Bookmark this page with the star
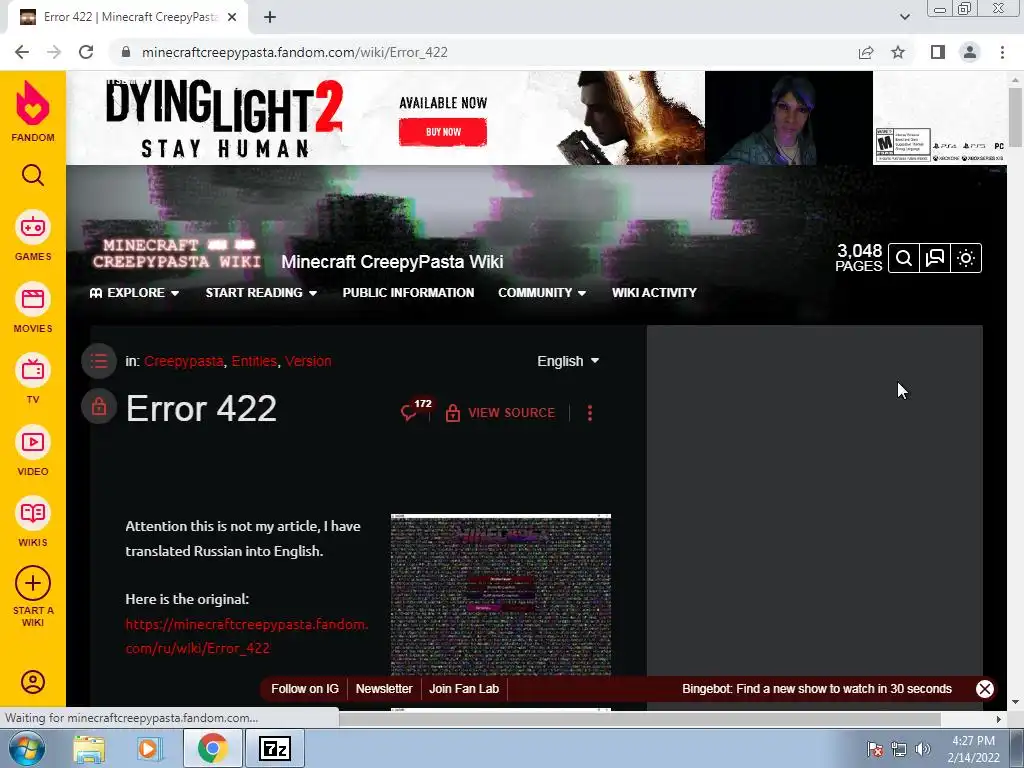1024x768 pixels. (x=898, y=52)
